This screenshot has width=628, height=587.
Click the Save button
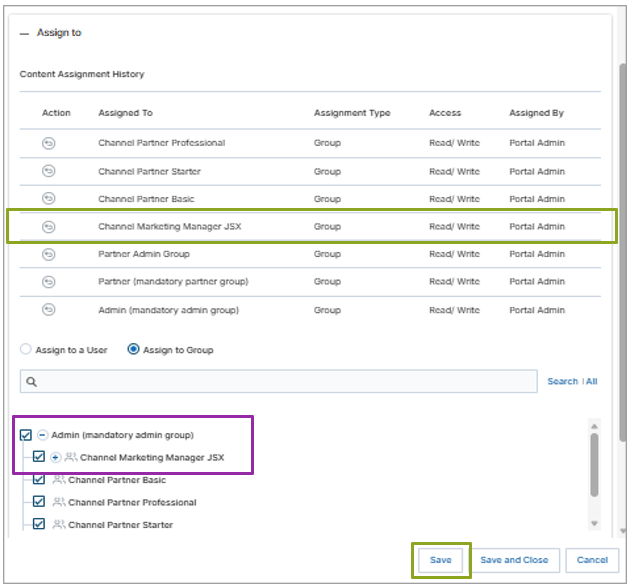click(441, 560)
